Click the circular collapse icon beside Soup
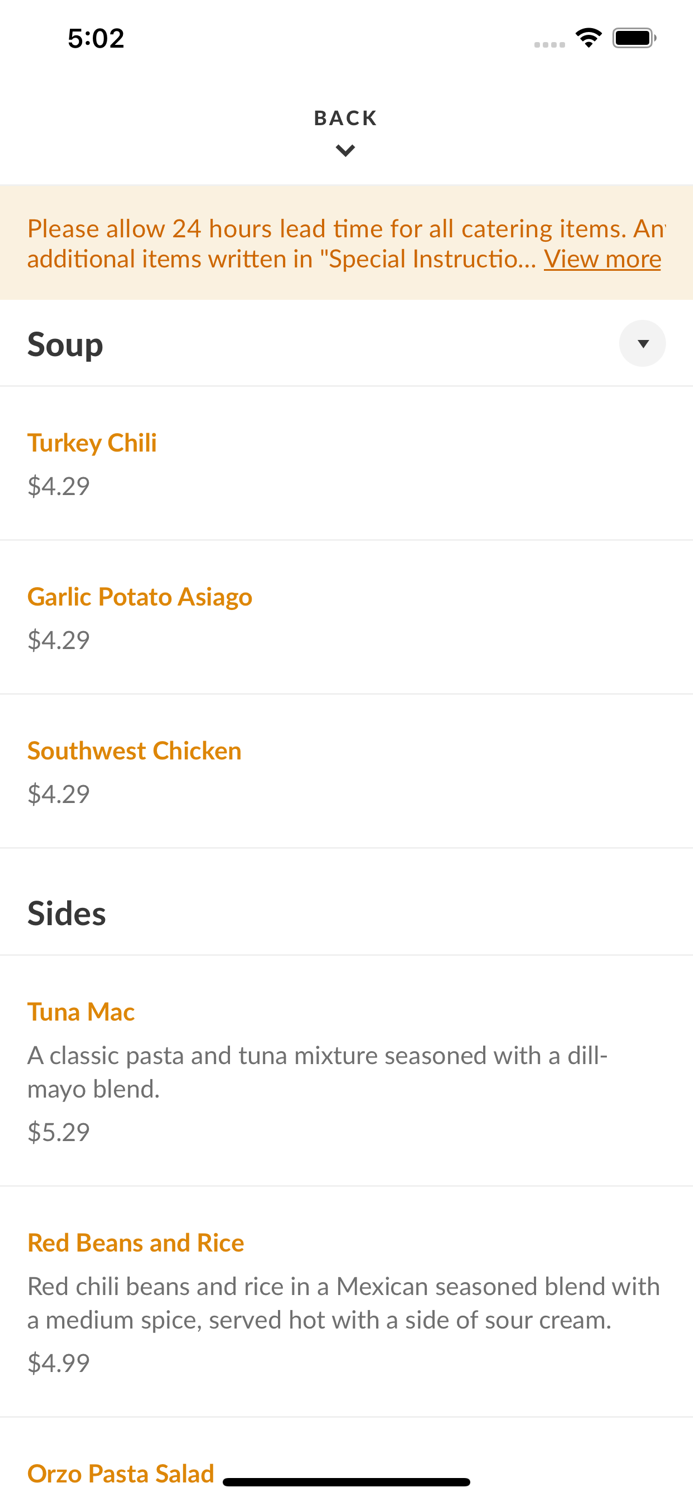Screen dimensions: 693x1500 [643, 343]
